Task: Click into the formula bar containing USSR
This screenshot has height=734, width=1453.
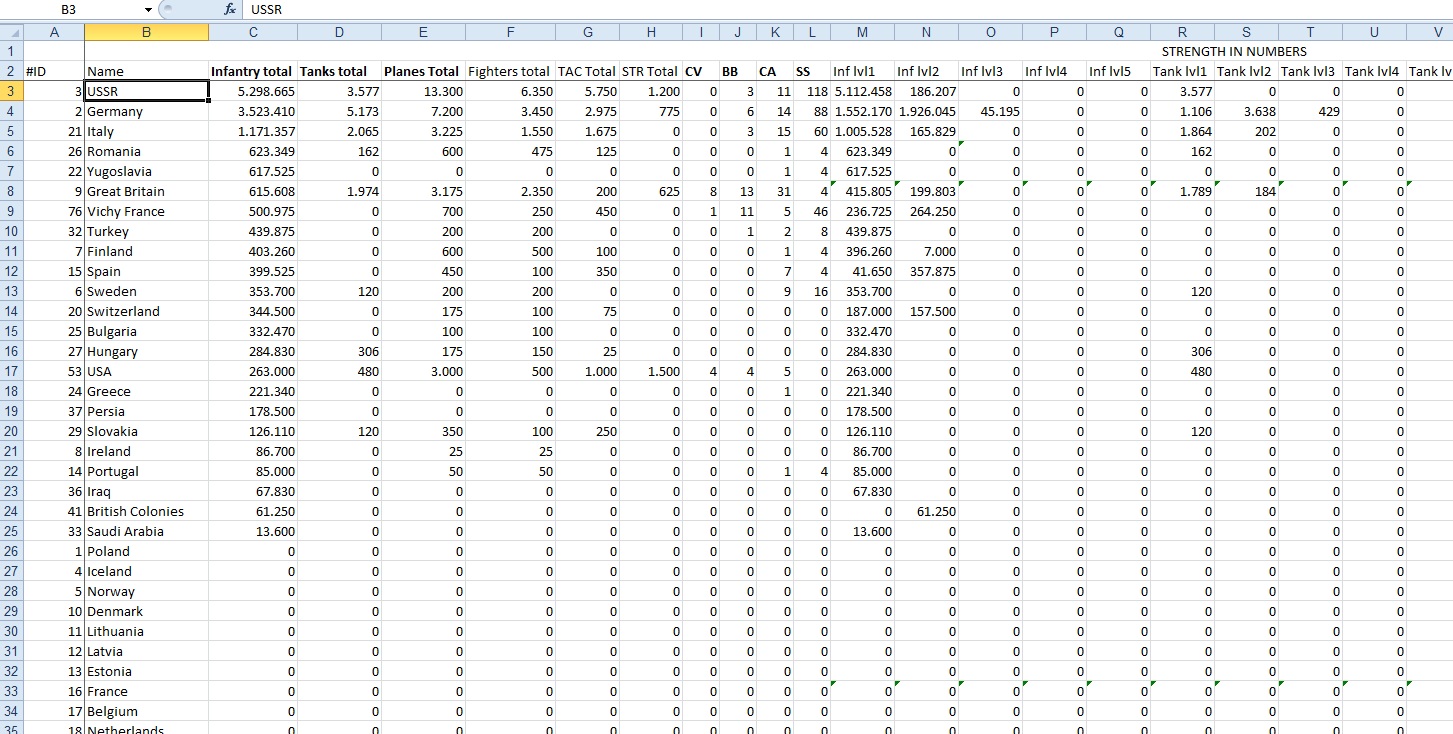Action: tap(848, 9)
